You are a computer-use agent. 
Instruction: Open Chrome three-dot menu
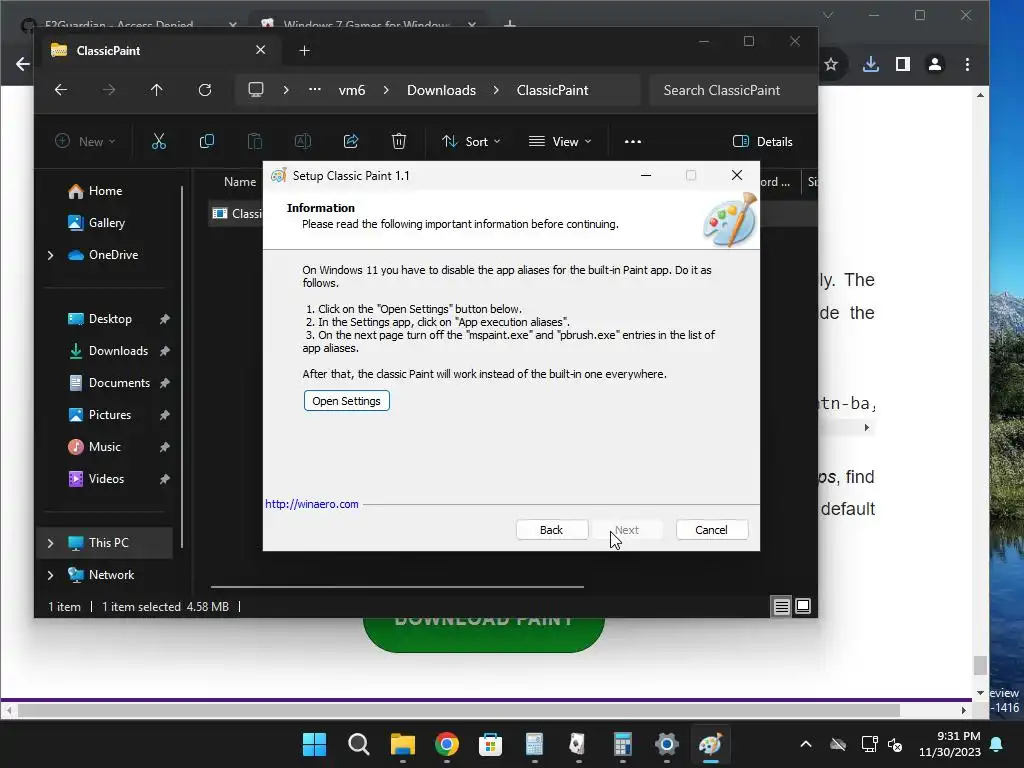(x=967, y=64)
